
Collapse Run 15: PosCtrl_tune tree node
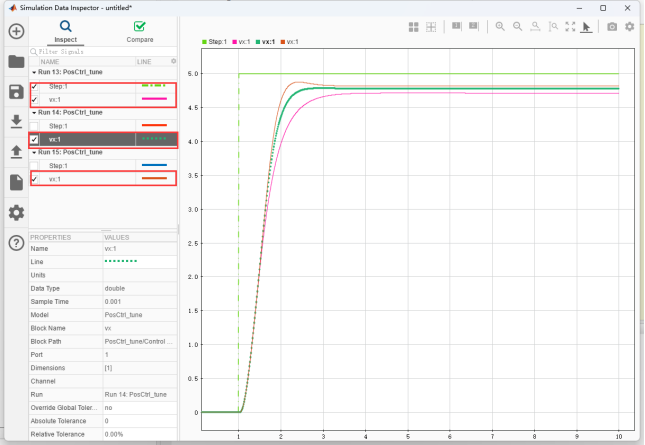tap(33, 152)
